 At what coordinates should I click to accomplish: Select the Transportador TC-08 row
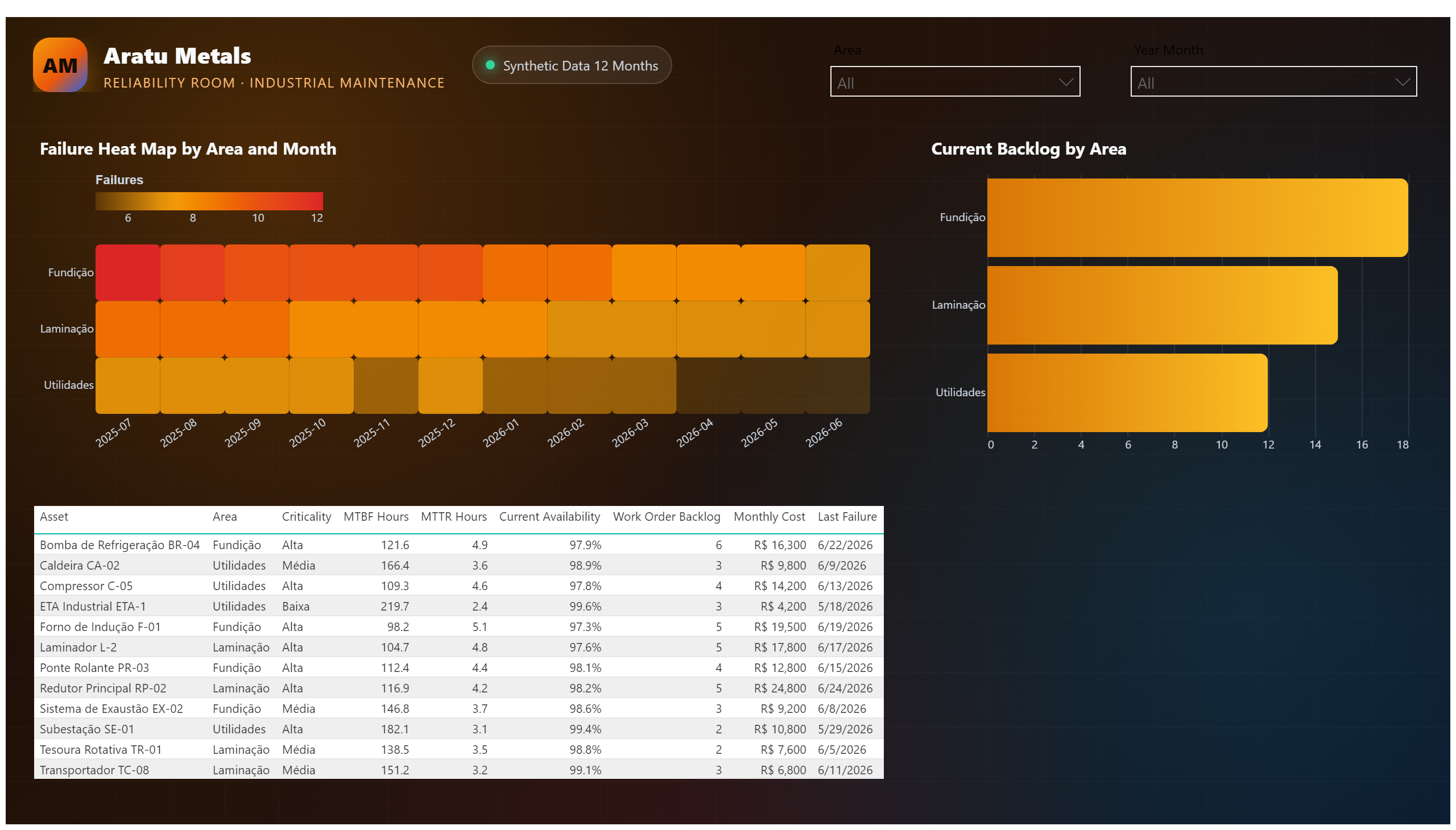pos(458,770)
